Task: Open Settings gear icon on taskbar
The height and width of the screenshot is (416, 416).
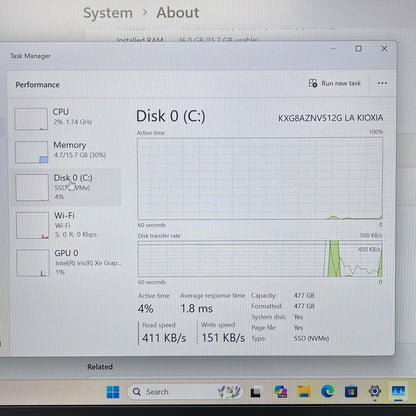Action: click(375, 391)
